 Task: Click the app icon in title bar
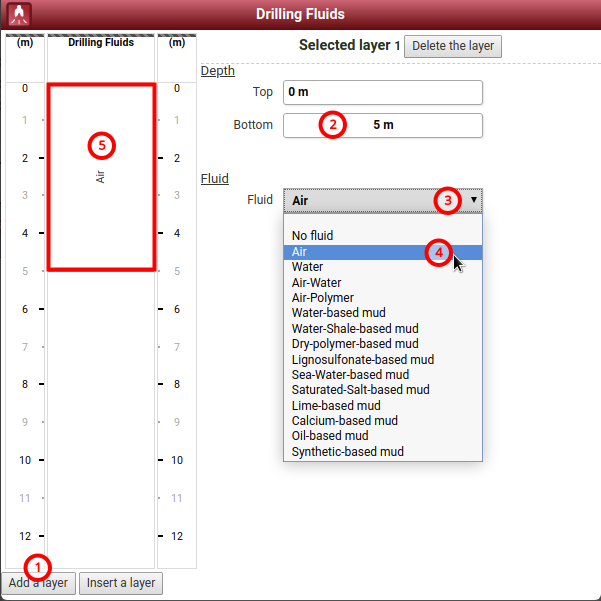pyautogui.click(x=18, y=15)
